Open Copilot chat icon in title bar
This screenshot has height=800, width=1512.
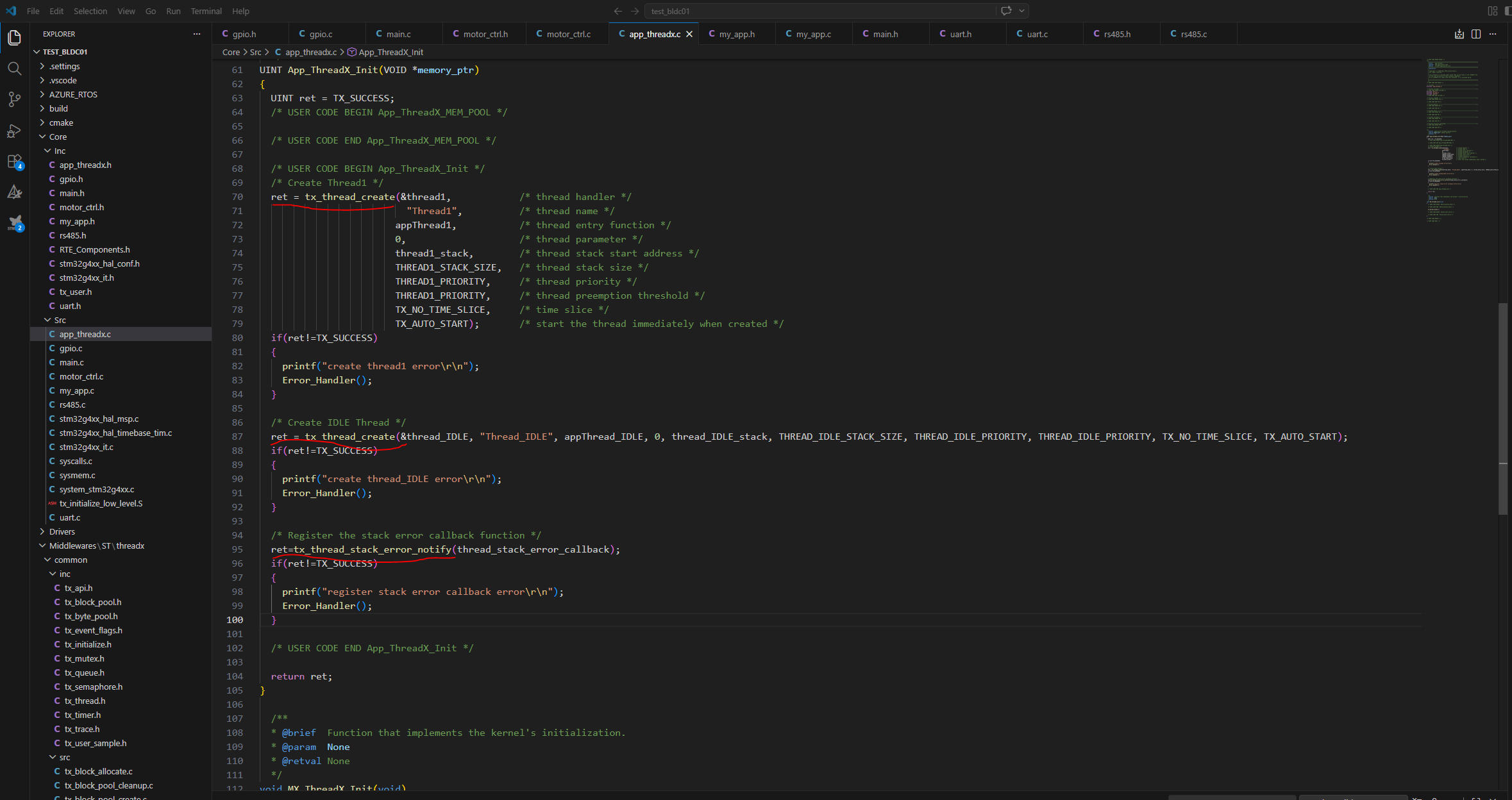point(1006,11)
